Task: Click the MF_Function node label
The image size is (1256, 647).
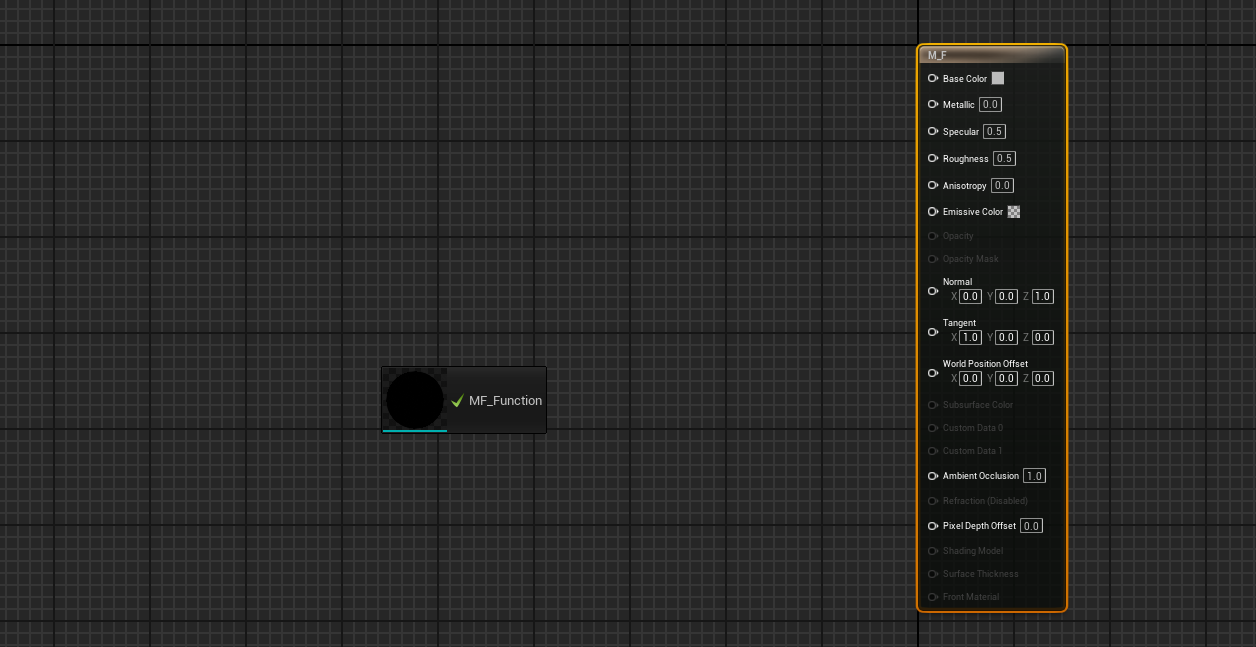Action: pos(506,401)
